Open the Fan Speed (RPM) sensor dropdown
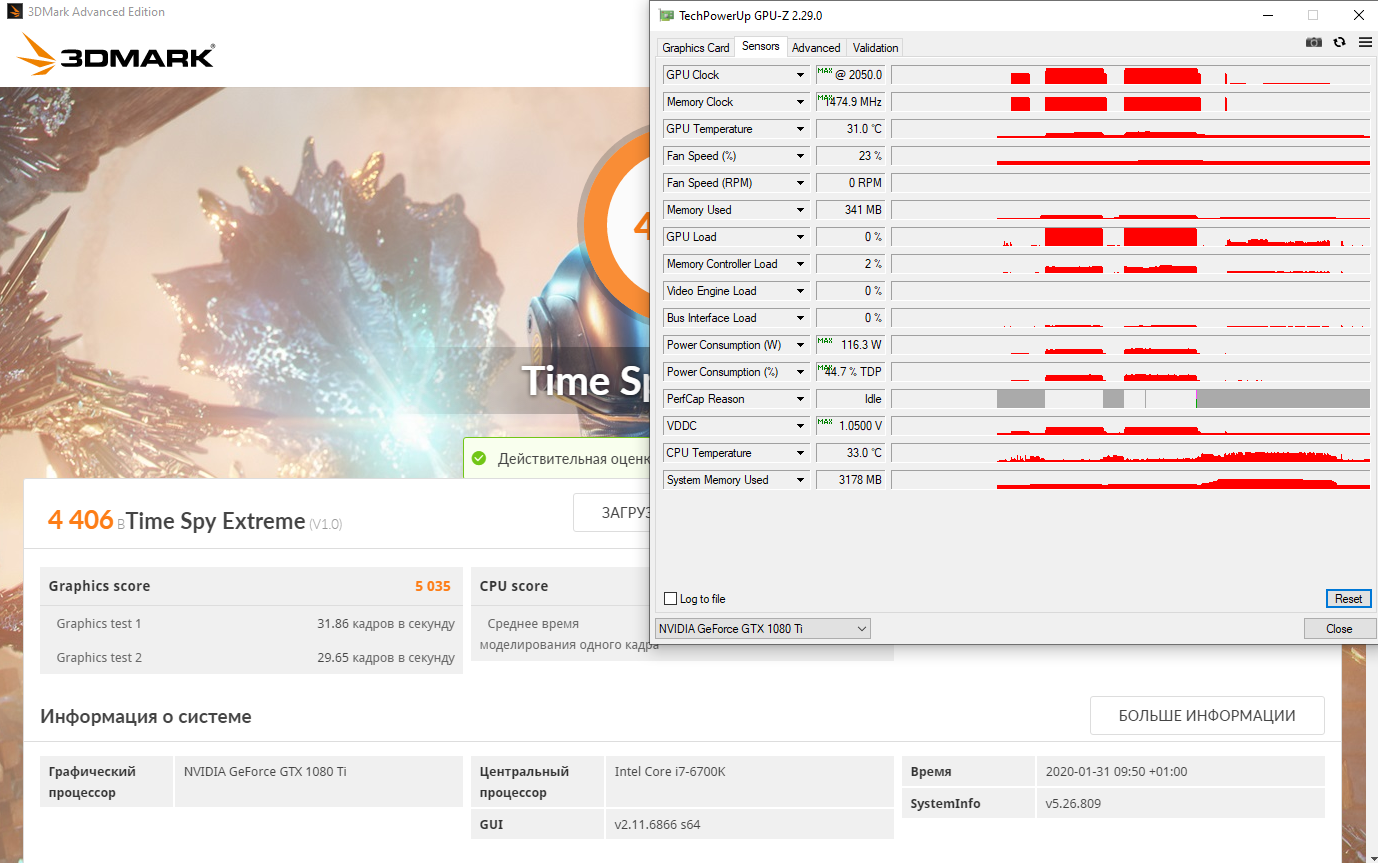 tap(800, 183)
